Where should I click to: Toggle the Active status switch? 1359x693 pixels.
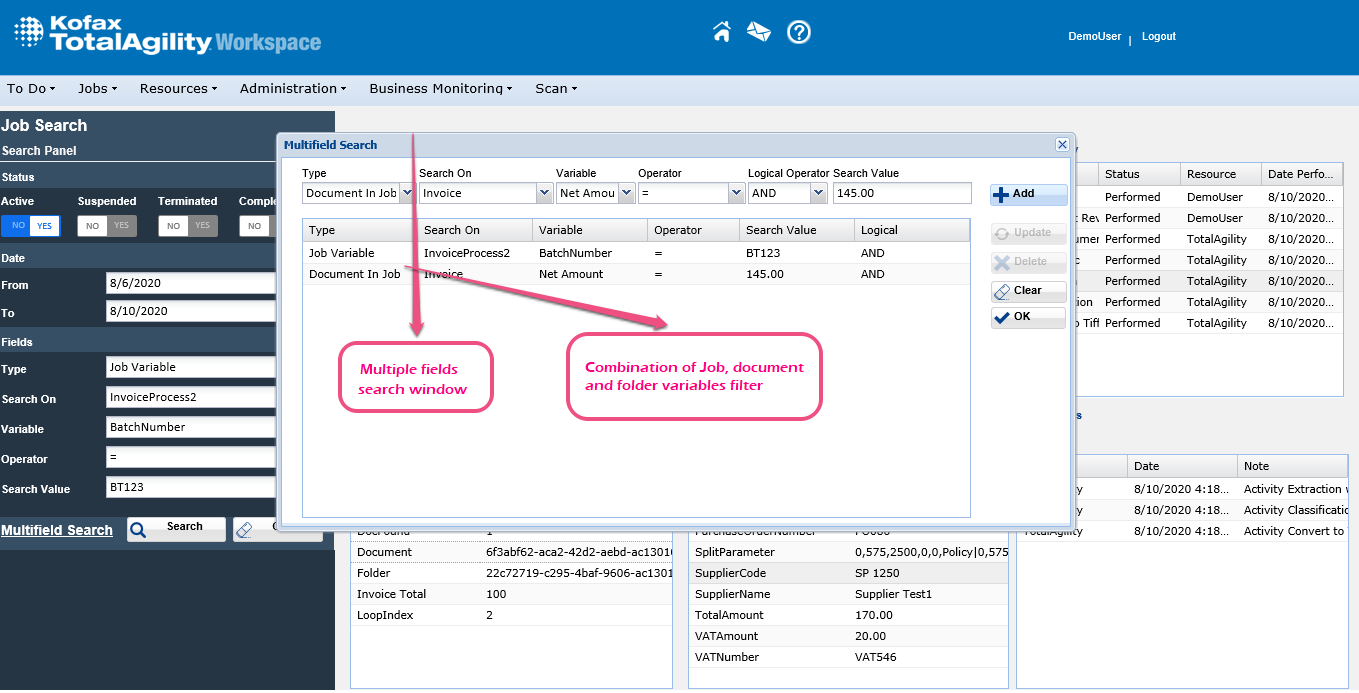click(31, 226)
